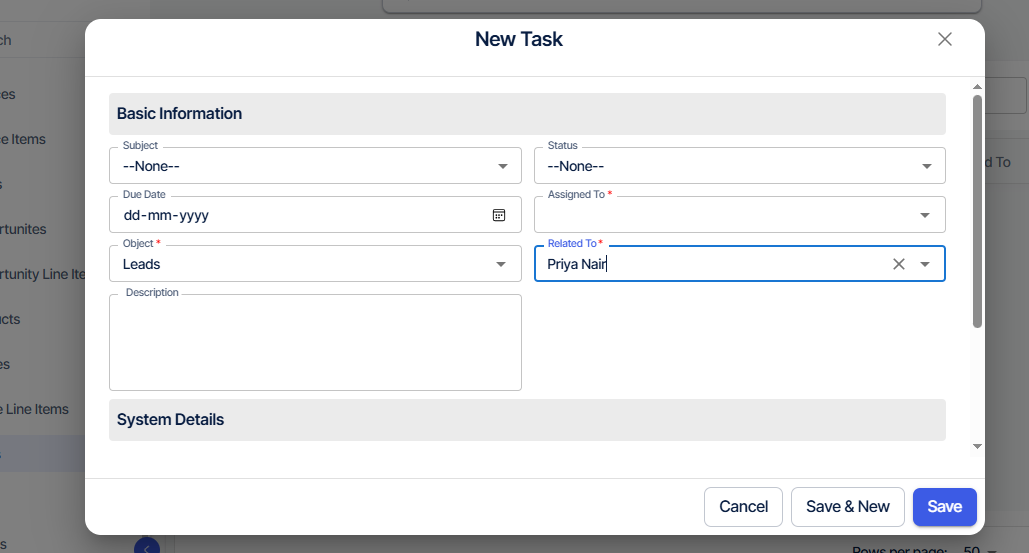Open the Status dropdown

pyautogui.click(x=740, y=166)
